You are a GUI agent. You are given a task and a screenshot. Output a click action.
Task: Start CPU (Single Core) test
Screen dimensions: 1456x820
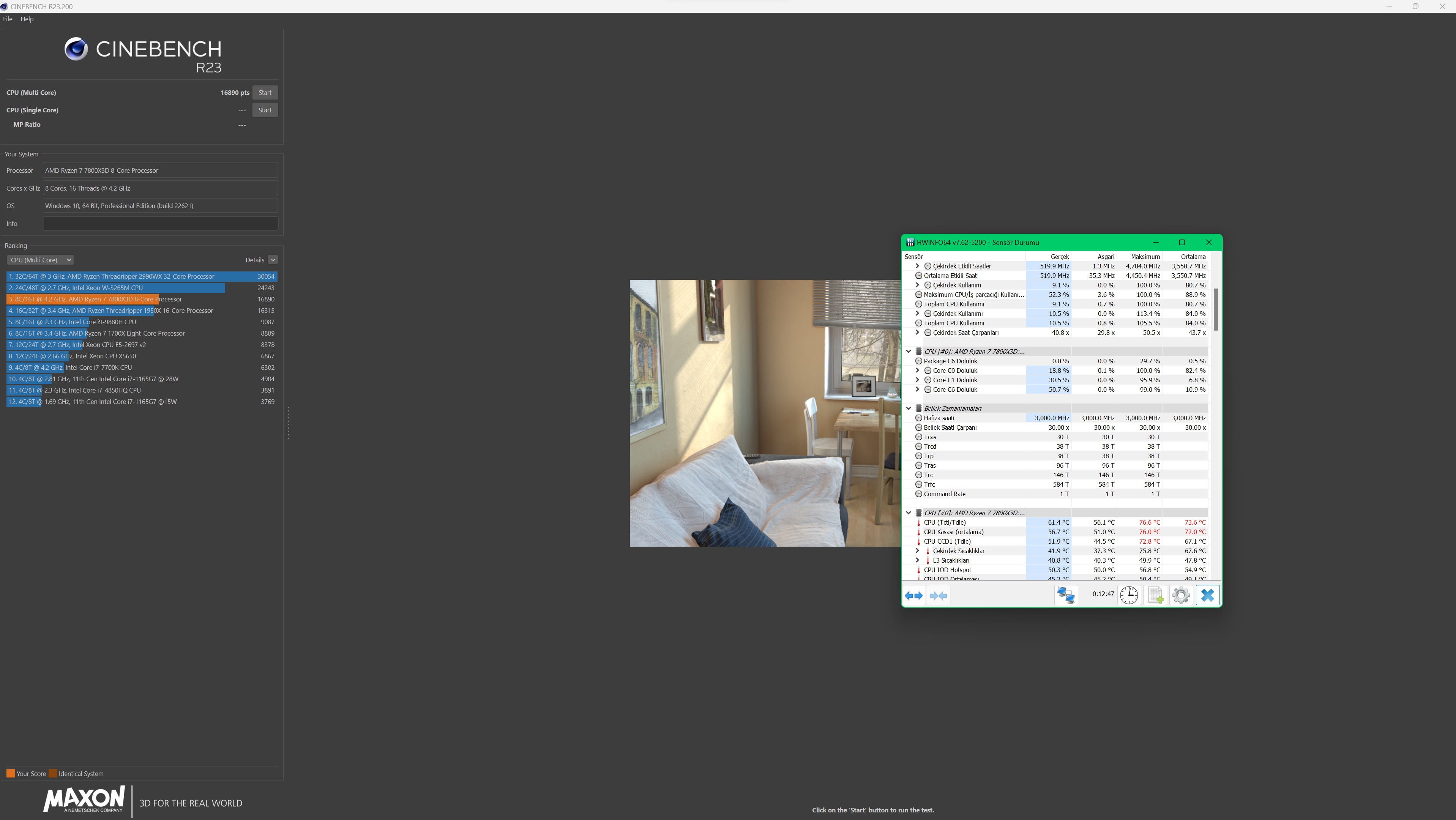click(x=265, y=110)
